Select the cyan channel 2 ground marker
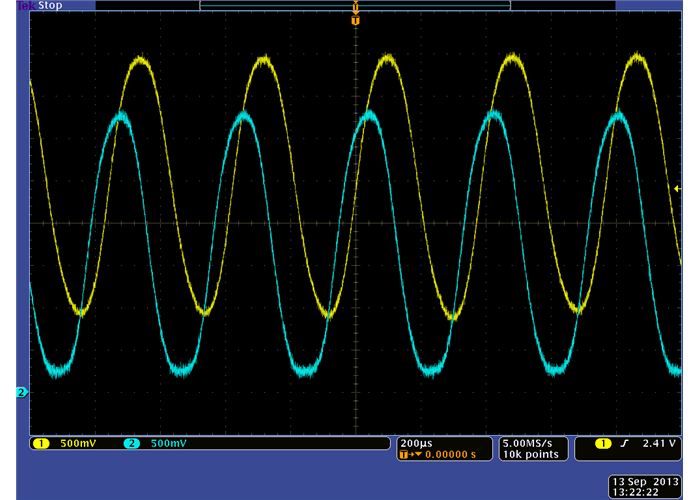 [x=21, y=392]
